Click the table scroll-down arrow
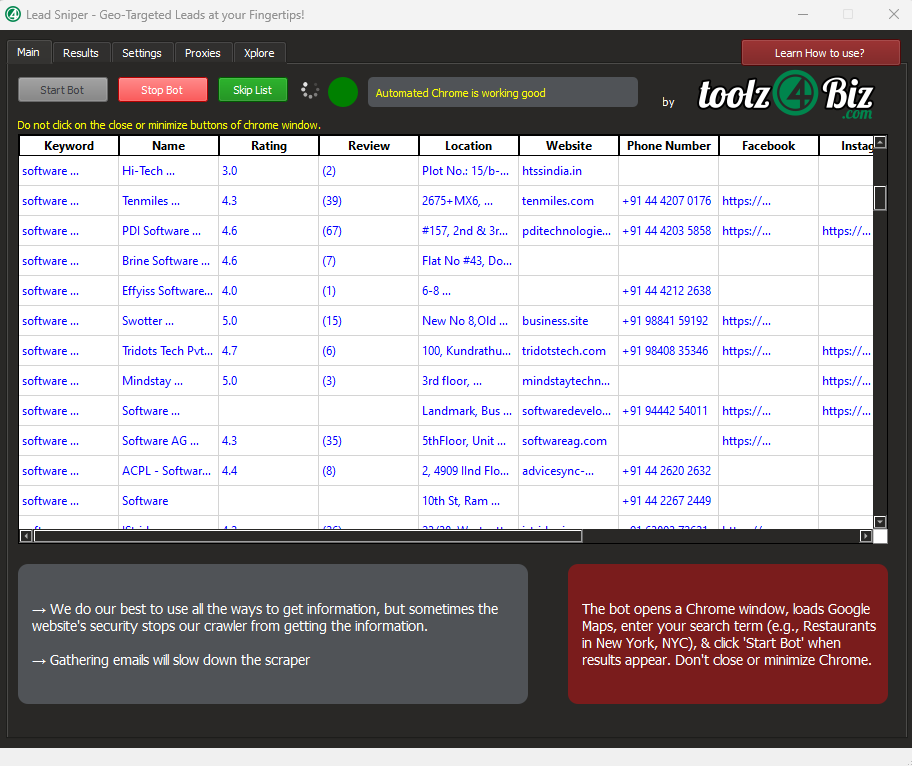 (x=880, y=522)
